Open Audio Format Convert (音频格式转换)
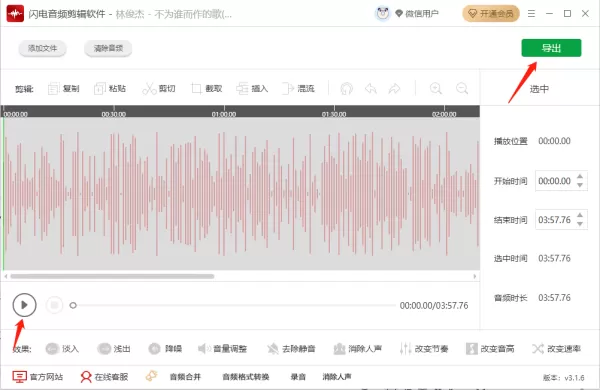Viewport: 600px width, 390px height. (x=246, y=377)
